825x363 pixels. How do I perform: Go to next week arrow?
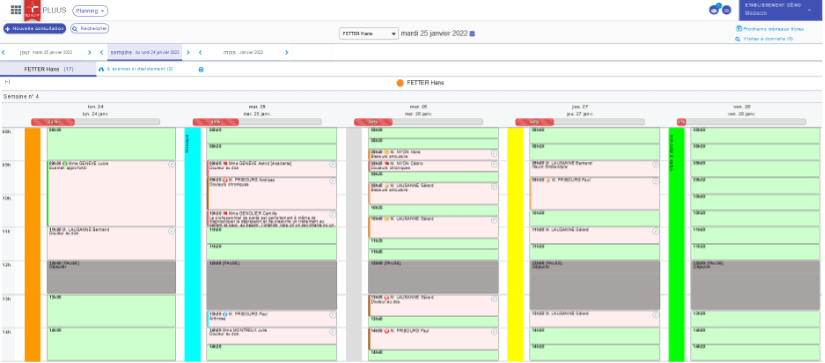[x=188, y=53]
